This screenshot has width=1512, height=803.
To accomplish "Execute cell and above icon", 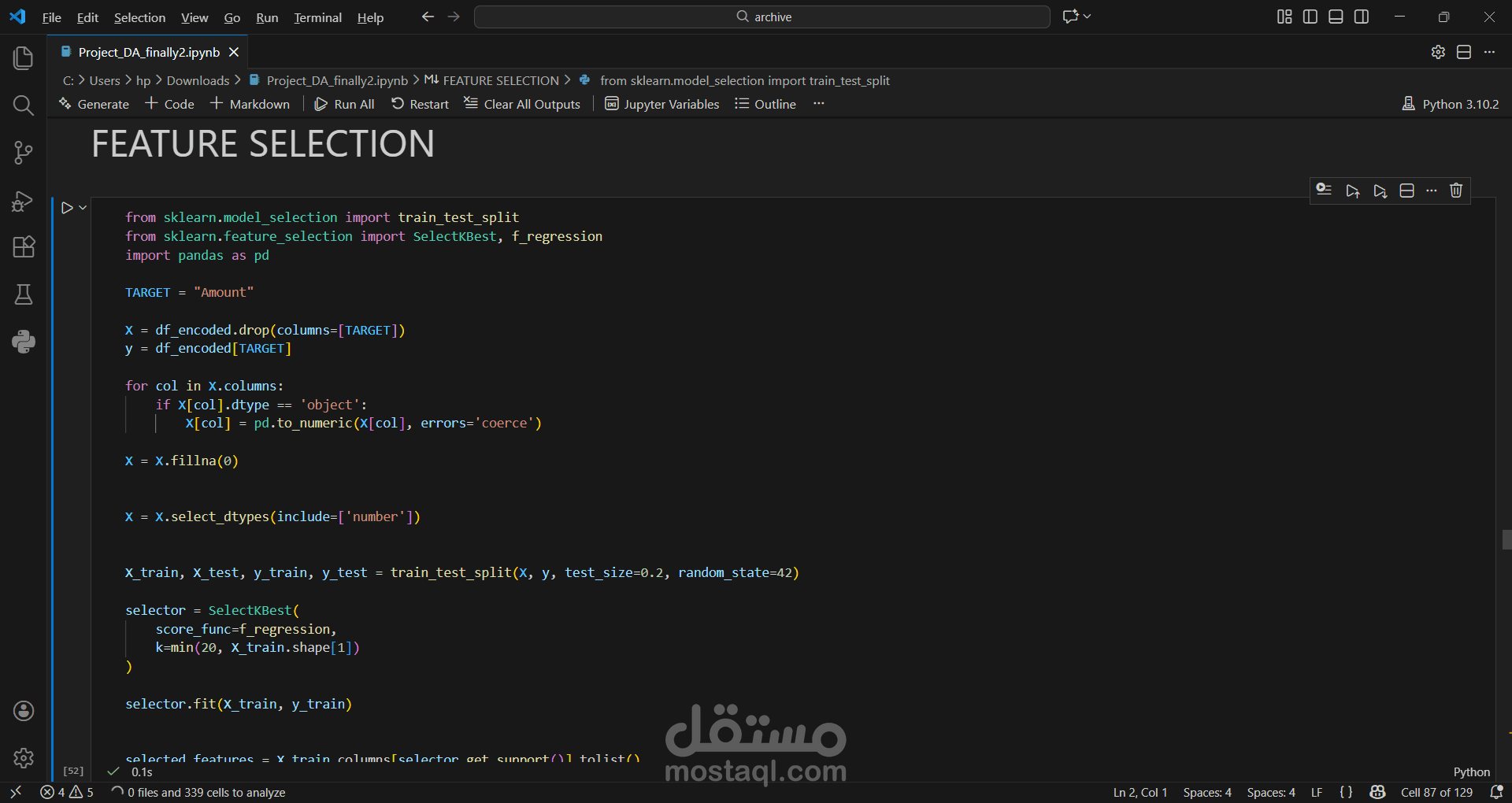I will coord(1353,191).
